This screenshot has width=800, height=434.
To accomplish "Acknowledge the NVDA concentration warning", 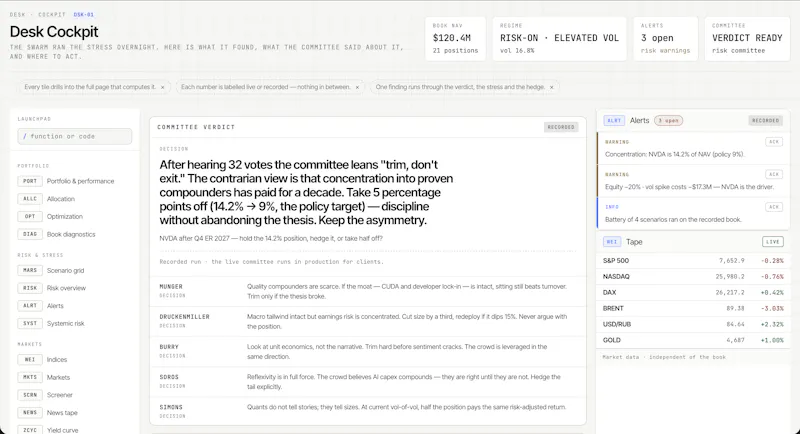I will pyautogui.click(x=773, y=142).
